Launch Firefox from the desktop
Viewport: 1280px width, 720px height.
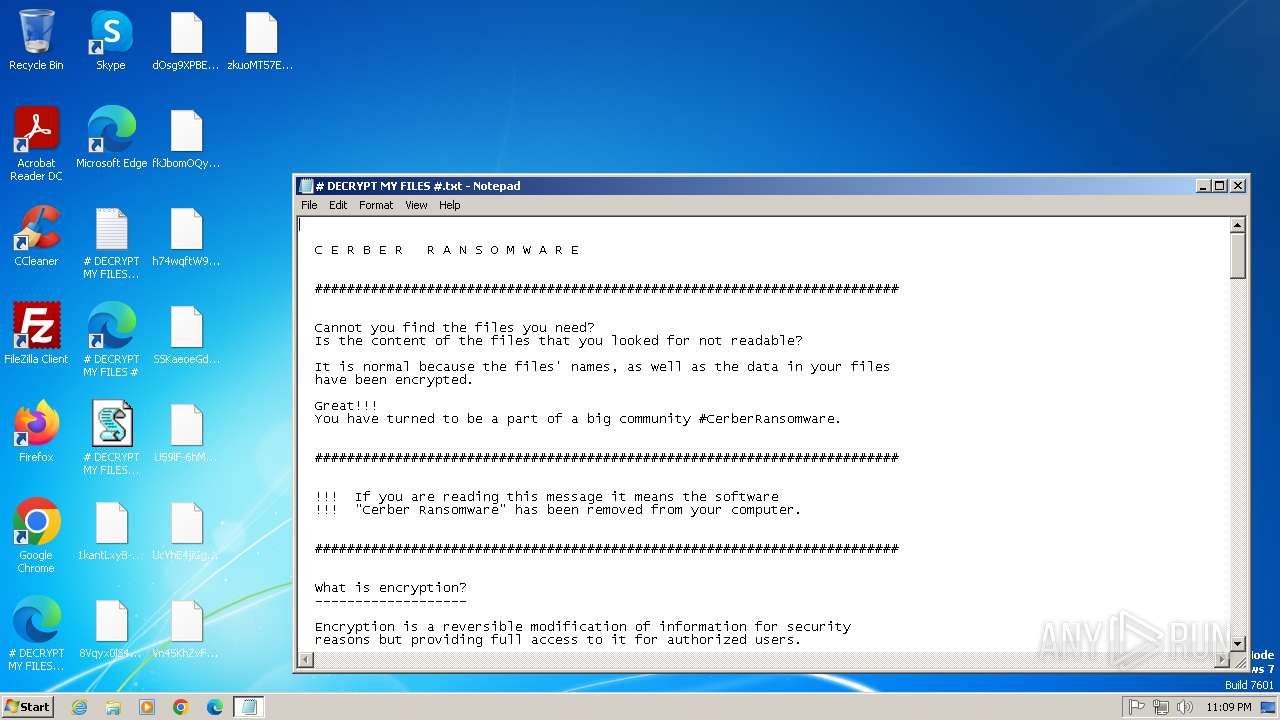click(36, 432)
